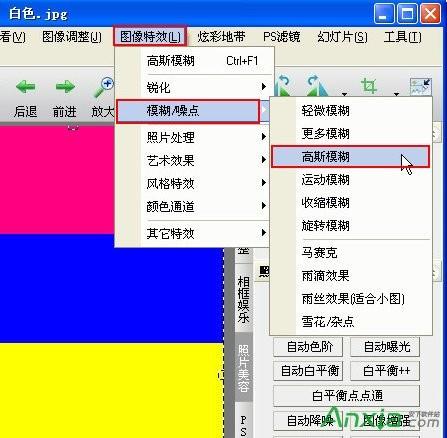The image size is (447, 438).
Task: Expand the 颜色通道 submenu
Action: (x=193, y=206)
